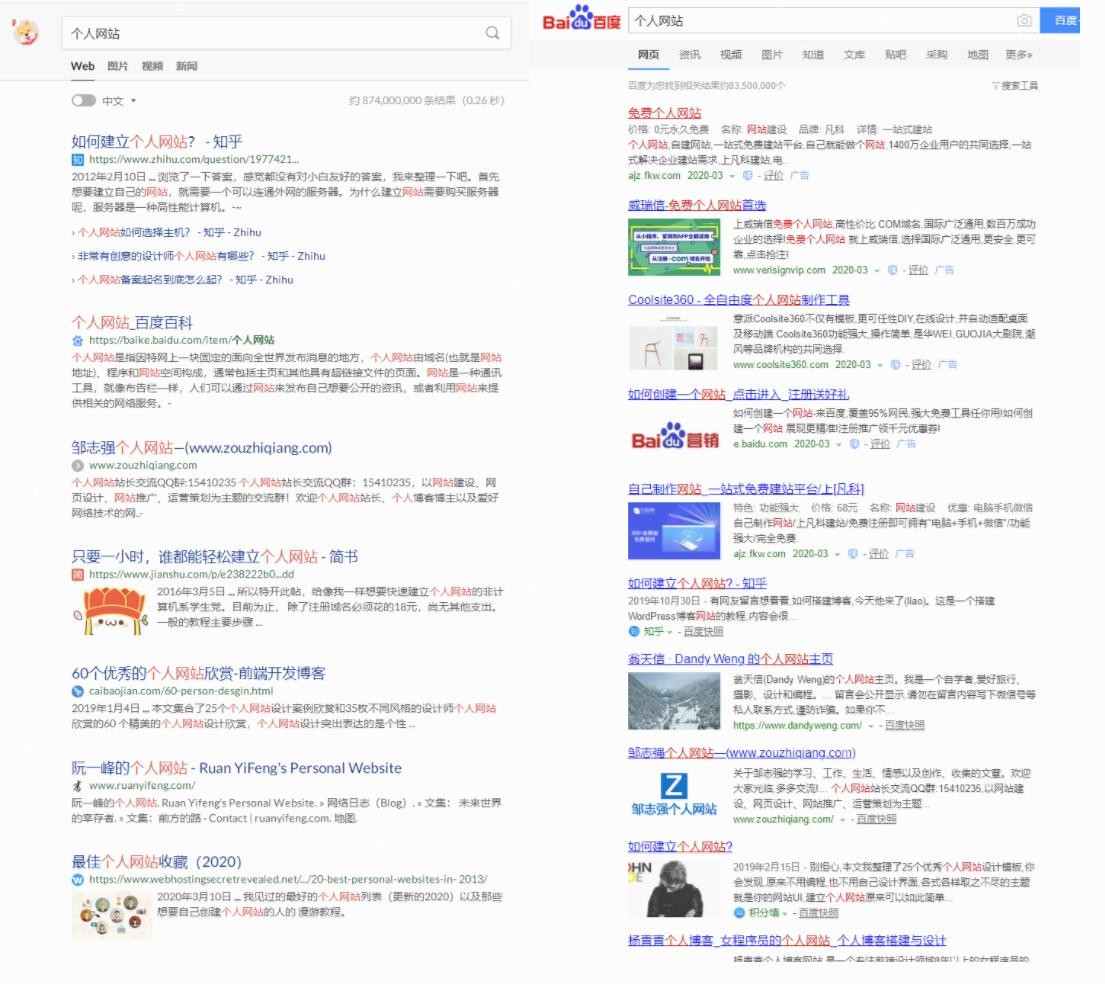This screenshot has width=1105, height=984.
Task: Click the Zhihu favicon beside zhihu.com URL
Action: click(78, 159)
